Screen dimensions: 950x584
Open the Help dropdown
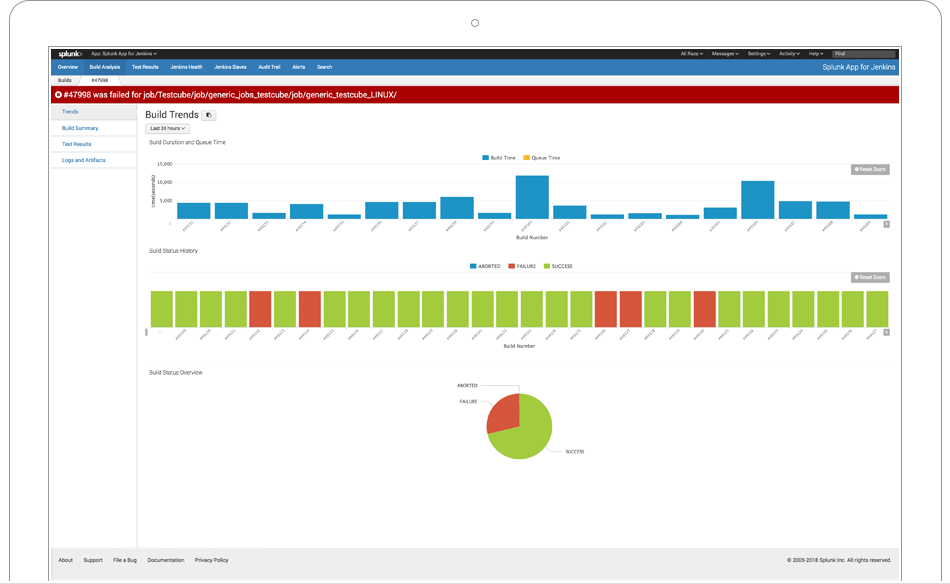click(x=815, y=54)
